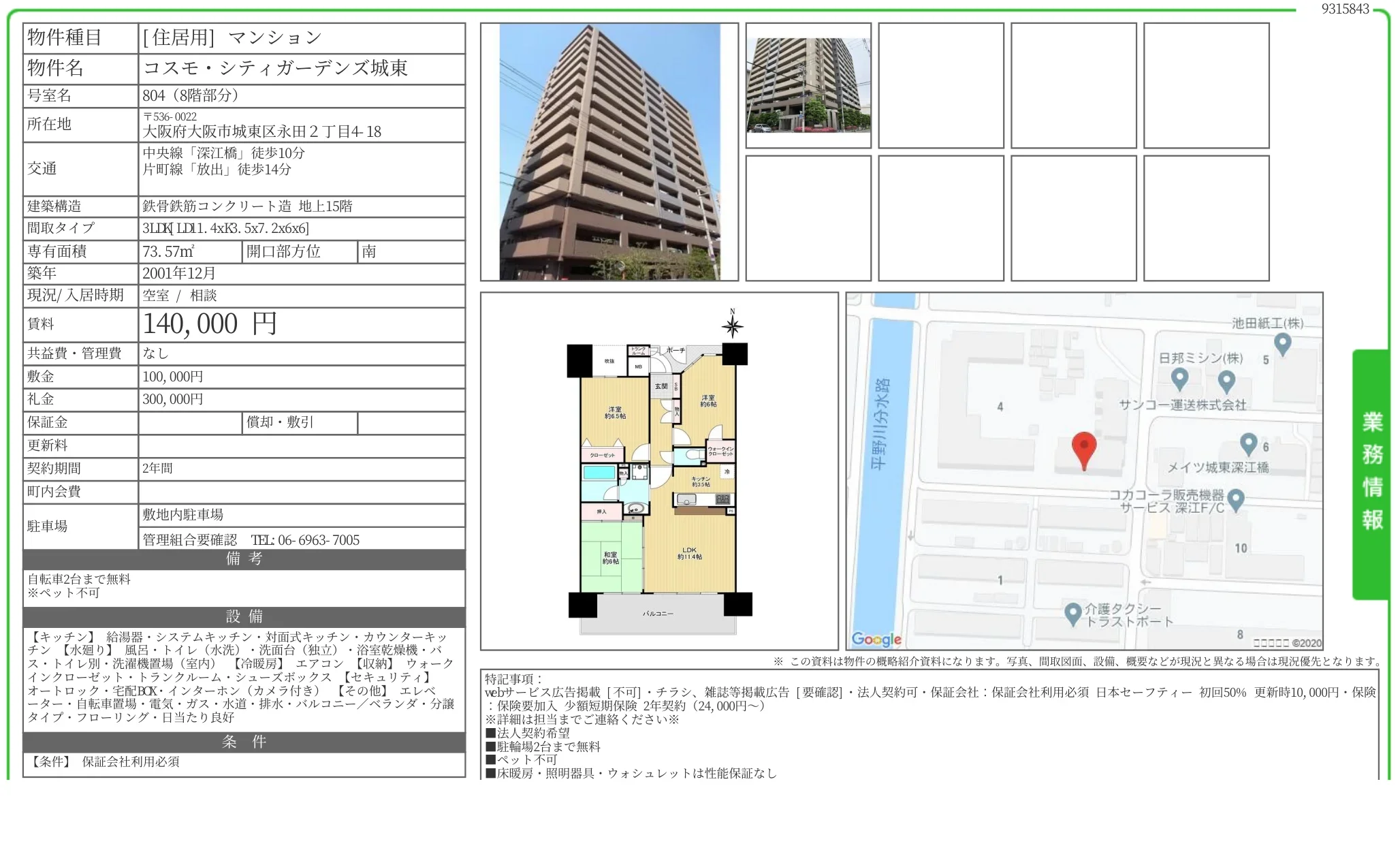This screenshot has height=850, width=1400.
Task: Click the 設備 section header
Action: 244,617
